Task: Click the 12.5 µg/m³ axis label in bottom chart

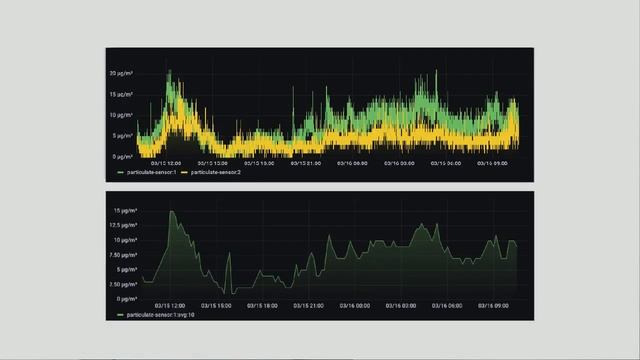Action: tap(123, 225)
